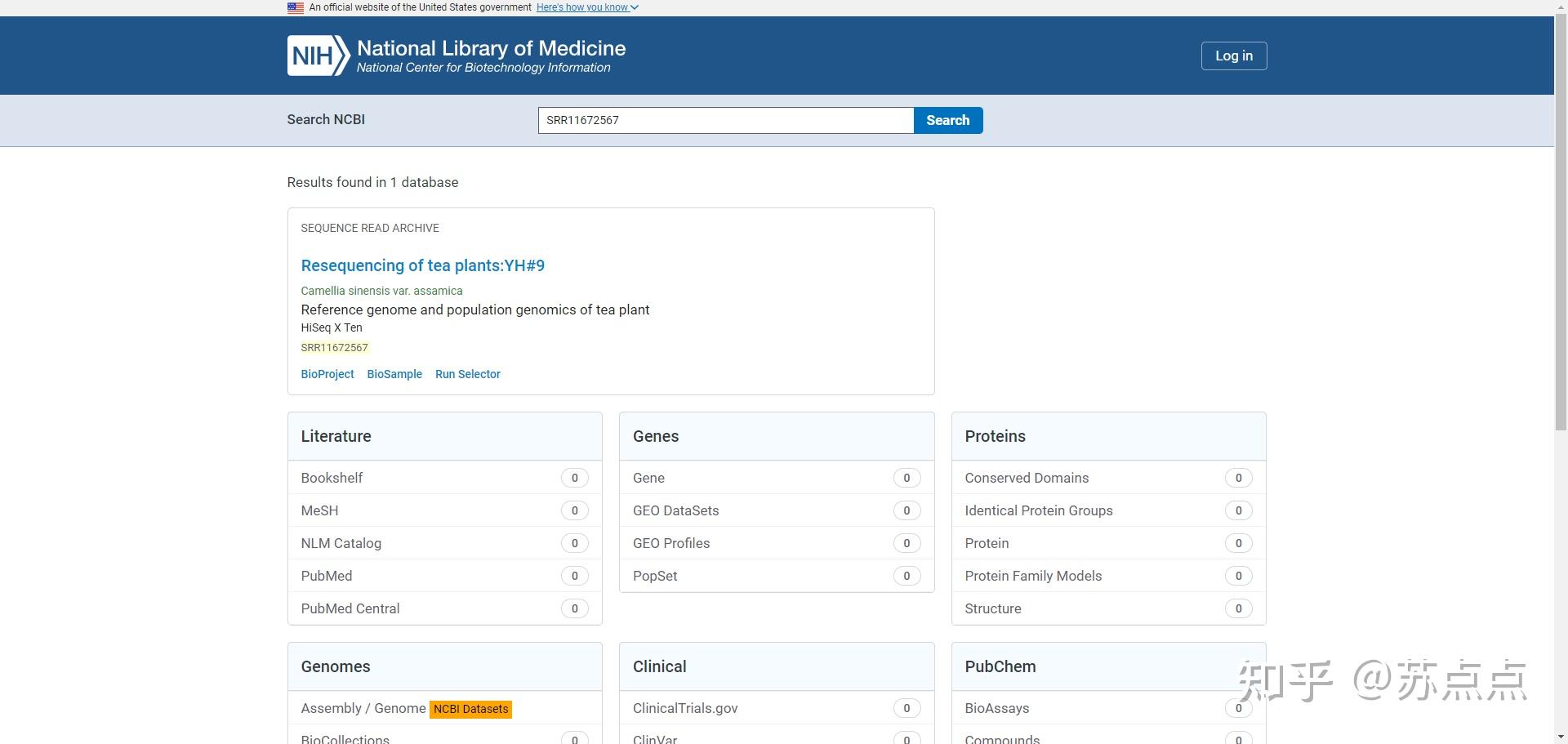Expand the "Here's how you know" dropdown
The image size is (1568, 744).
click(587, 7)
